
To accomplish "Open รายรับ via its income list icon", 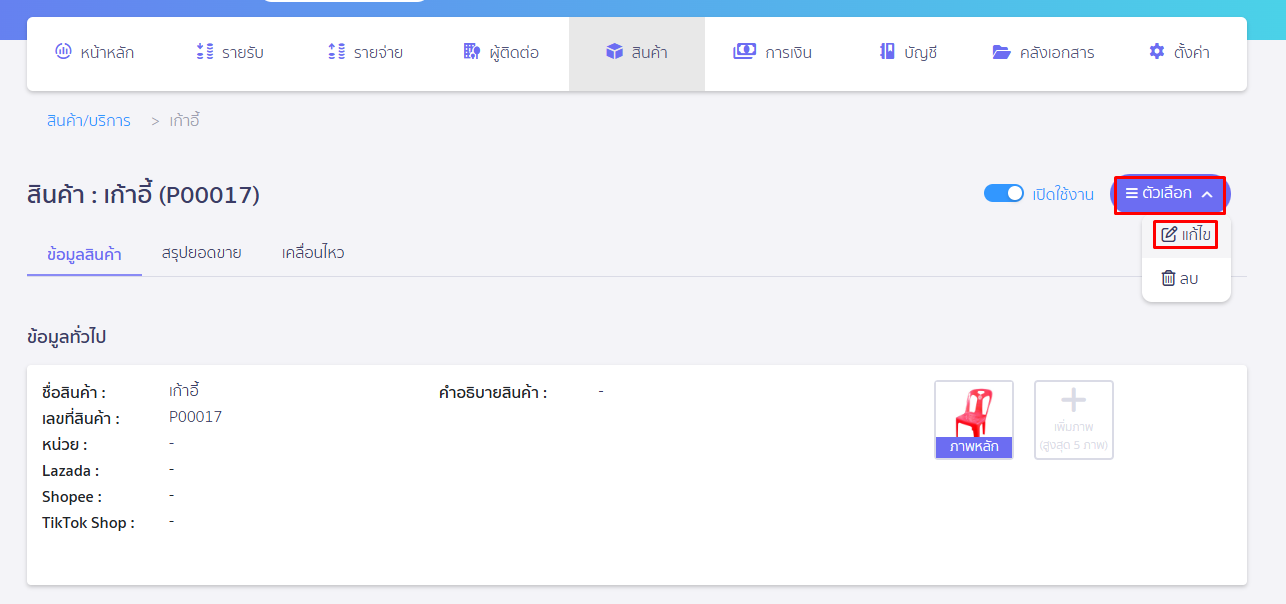I will (x=206, y=52).
